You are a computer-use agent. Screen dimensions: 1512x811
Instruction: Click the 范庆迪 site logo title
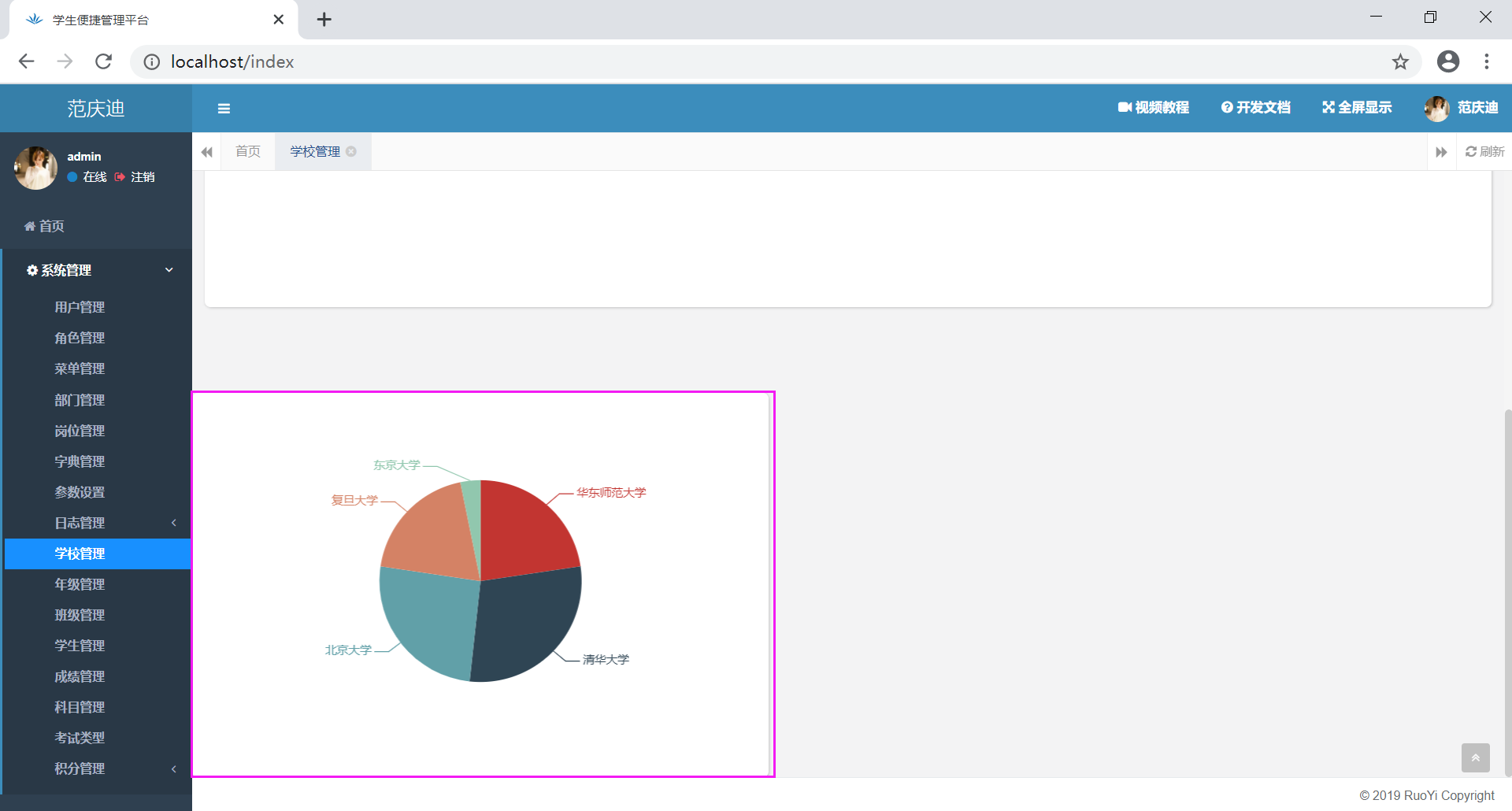tap(96, 109)
